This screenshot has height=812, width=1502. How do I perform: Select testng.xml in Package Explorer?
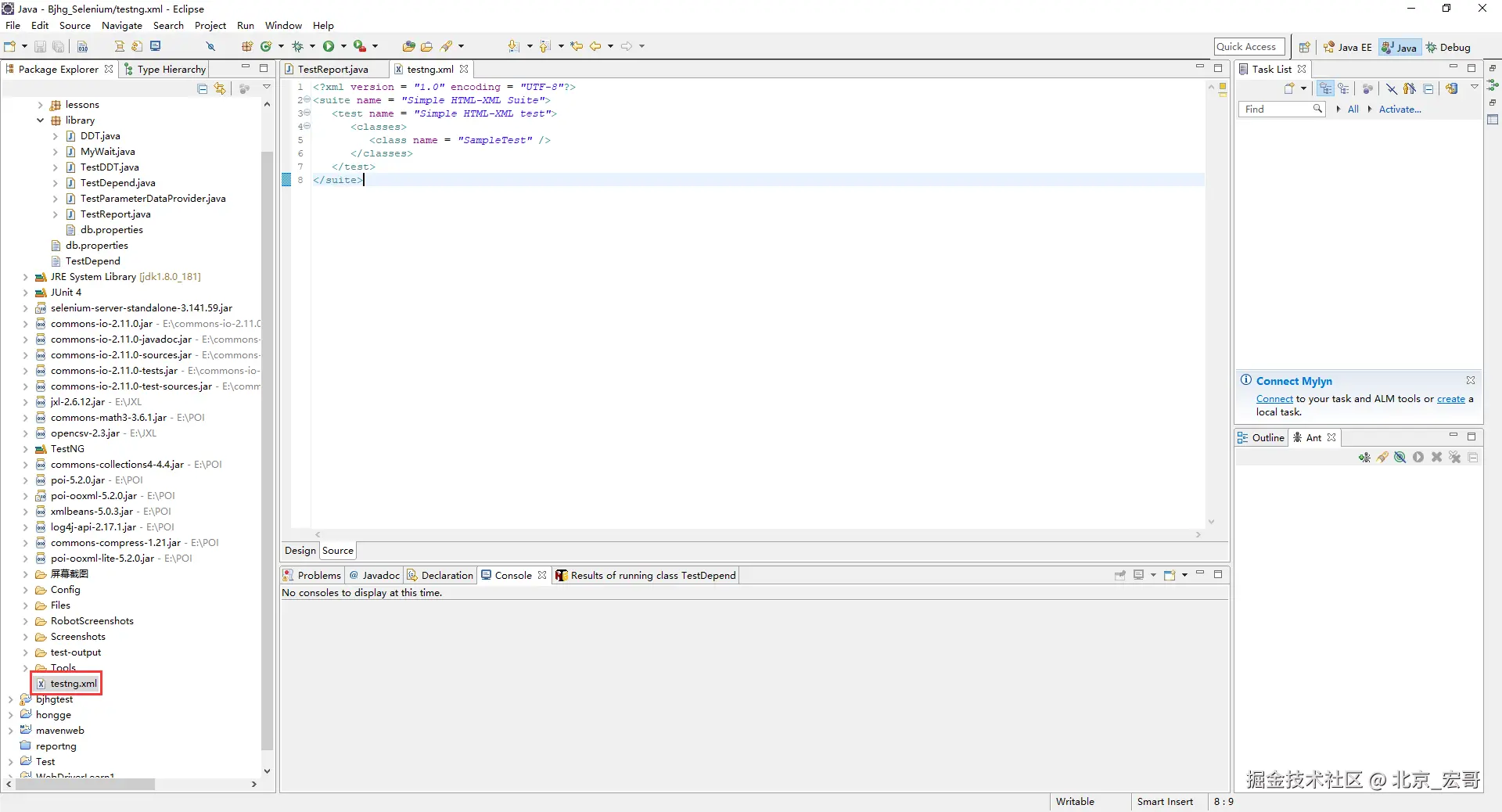coord(67,684)
